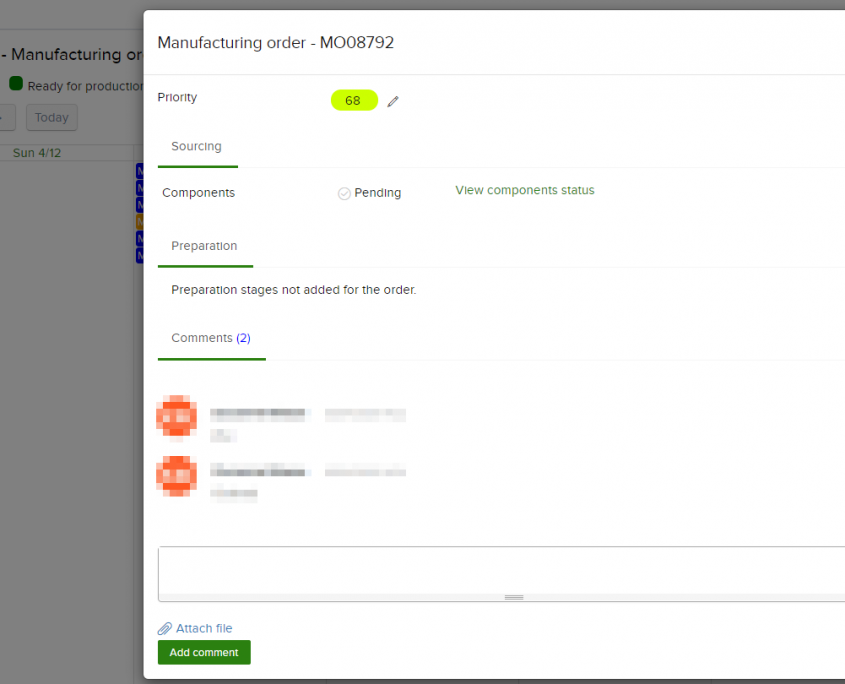Switch to the Preparation tab
Viewport: 845px width, 684px height.
204,246
